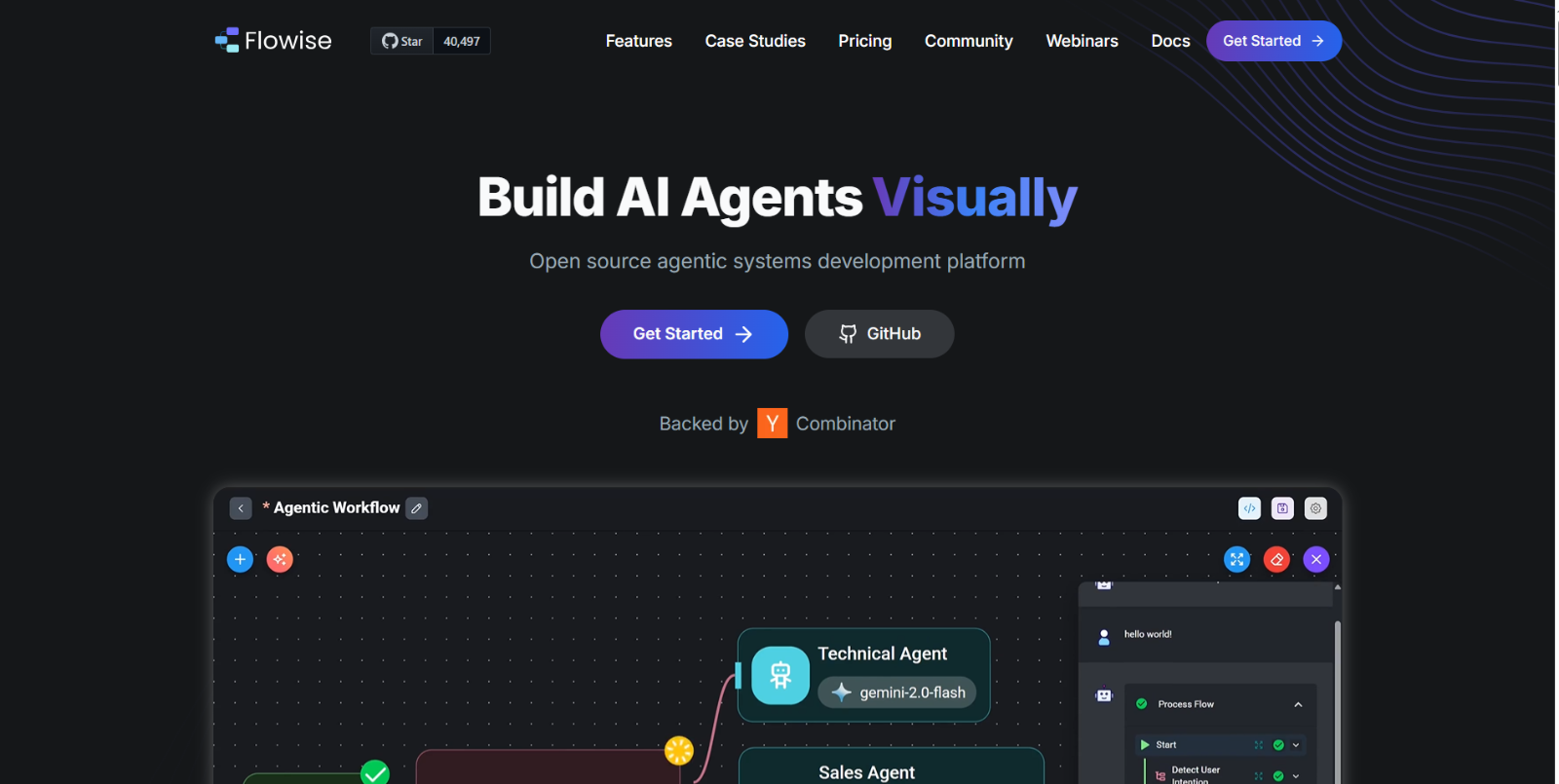The width and height of the screenshot is (1559, 784).
Task: Open the Features menu item
Action: (638, 41)
